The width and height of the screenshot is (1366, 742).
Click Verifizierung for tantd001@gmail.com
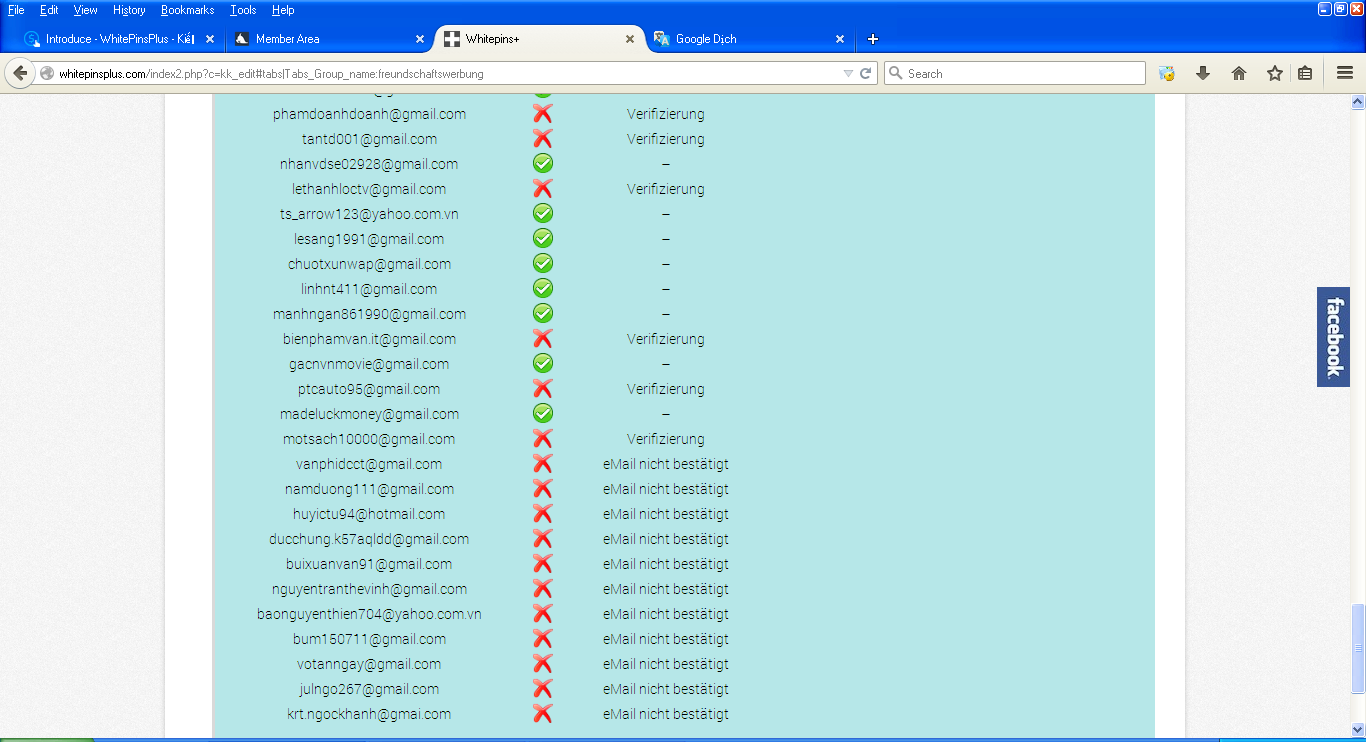[x=666, y=139]
